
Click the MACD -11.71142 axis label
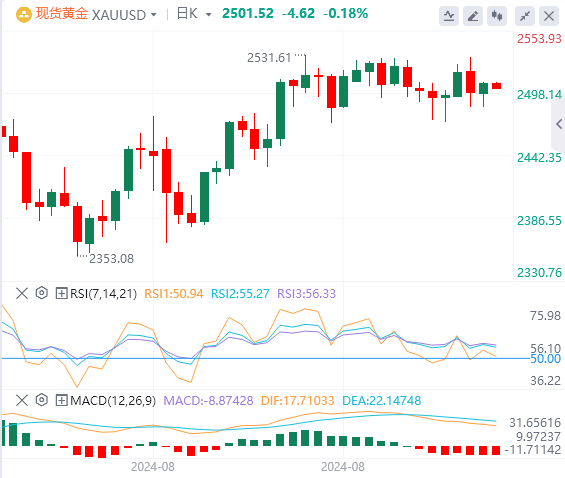coord(533,450)
